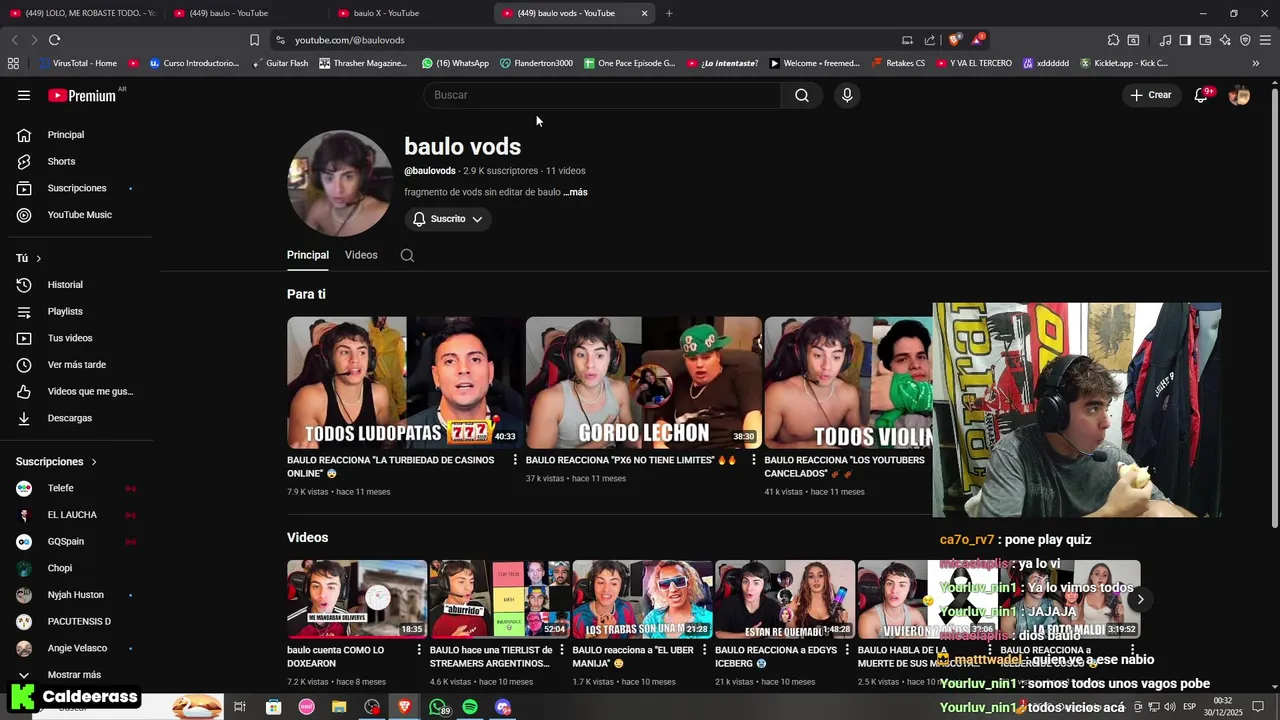Screen dimensions: 1280x720
Task: Open WhatsApp from the taskbar
Action: (439, 707)
